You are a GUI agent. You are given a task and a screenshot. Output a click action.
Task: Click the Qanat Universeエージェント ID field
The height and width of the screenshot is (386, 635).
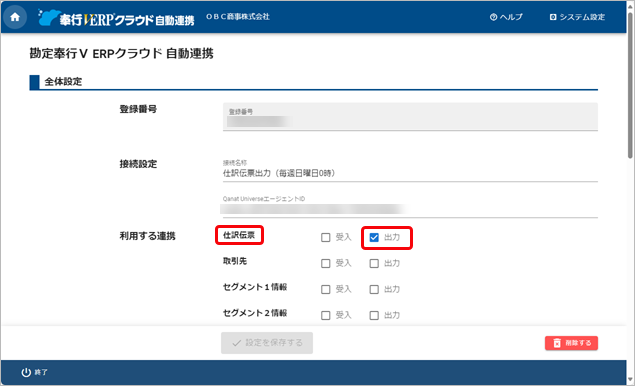pyautogui.click(x=410, y=206)
